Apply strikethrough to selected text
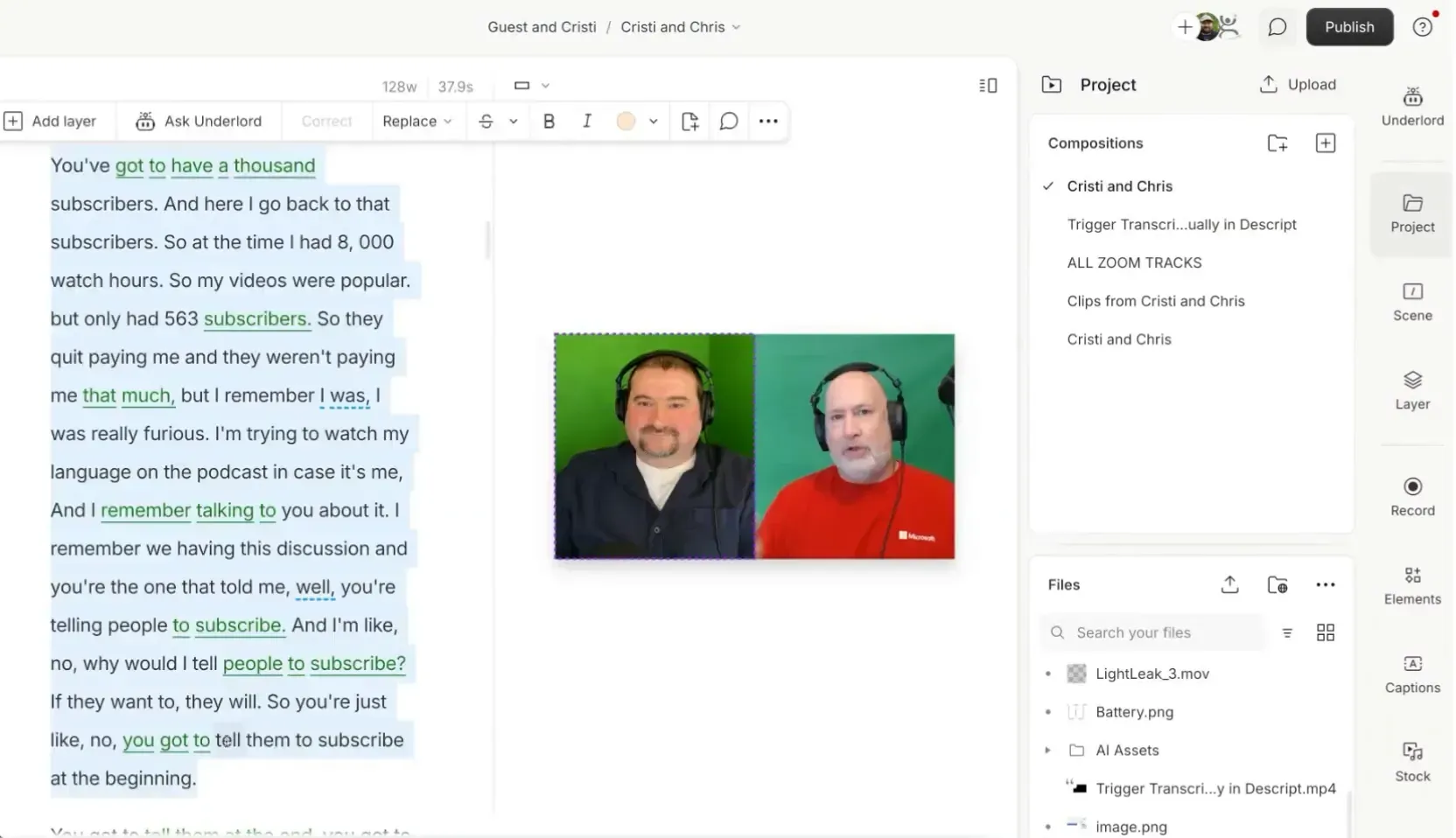1456x838 pixels. click(x=486, y=121)
